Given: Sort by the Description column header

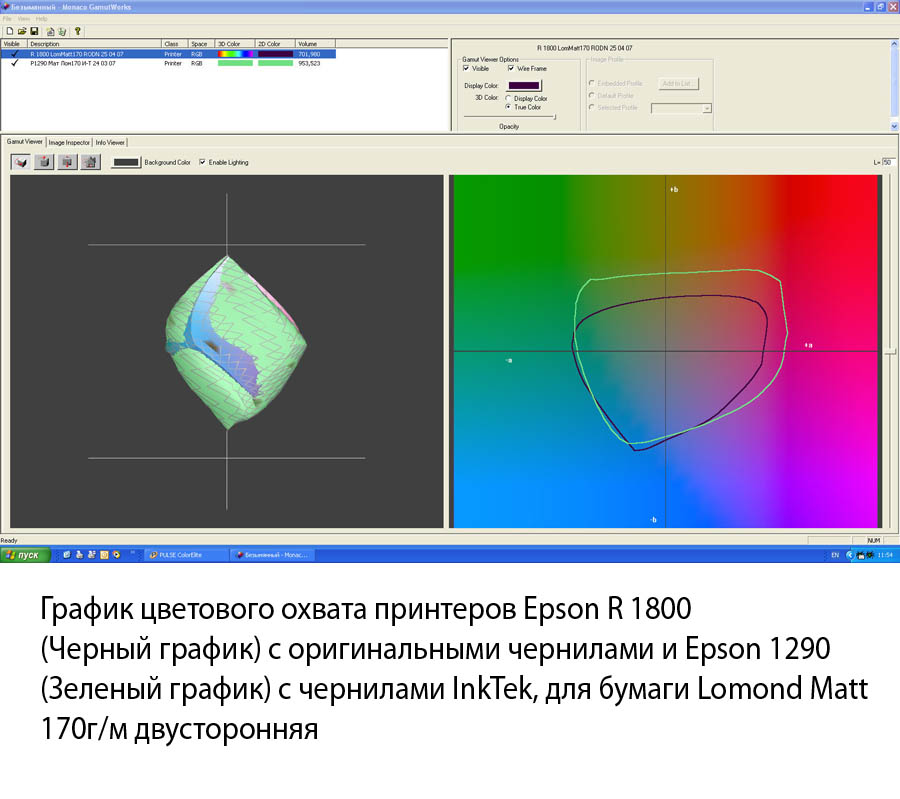Looking at the screenshot, I should click(94, 44).
